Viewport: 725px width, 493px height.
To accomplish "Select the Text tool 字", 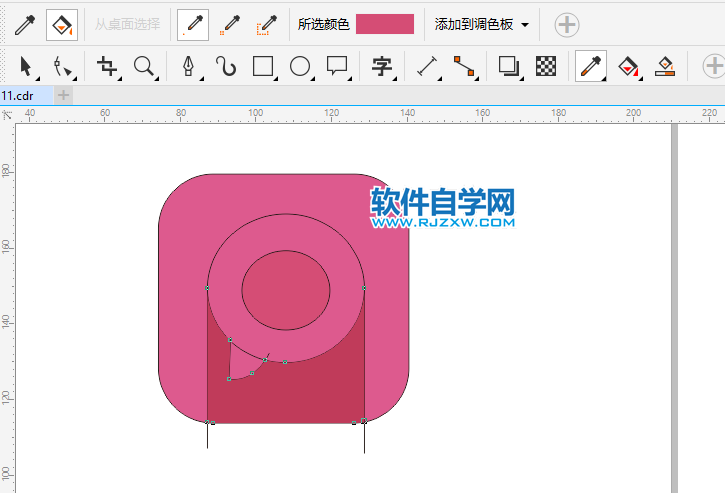I will pos(382,67).
